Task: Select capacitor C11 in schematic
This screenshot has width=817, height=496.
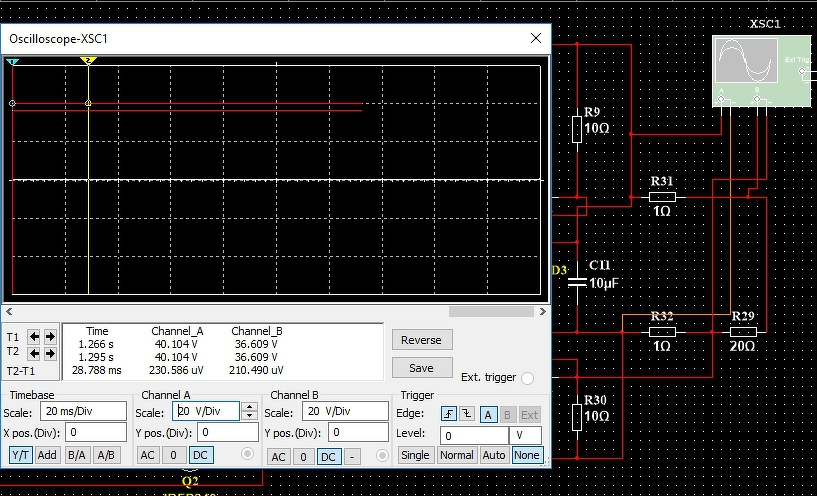Action: [577, 282]
